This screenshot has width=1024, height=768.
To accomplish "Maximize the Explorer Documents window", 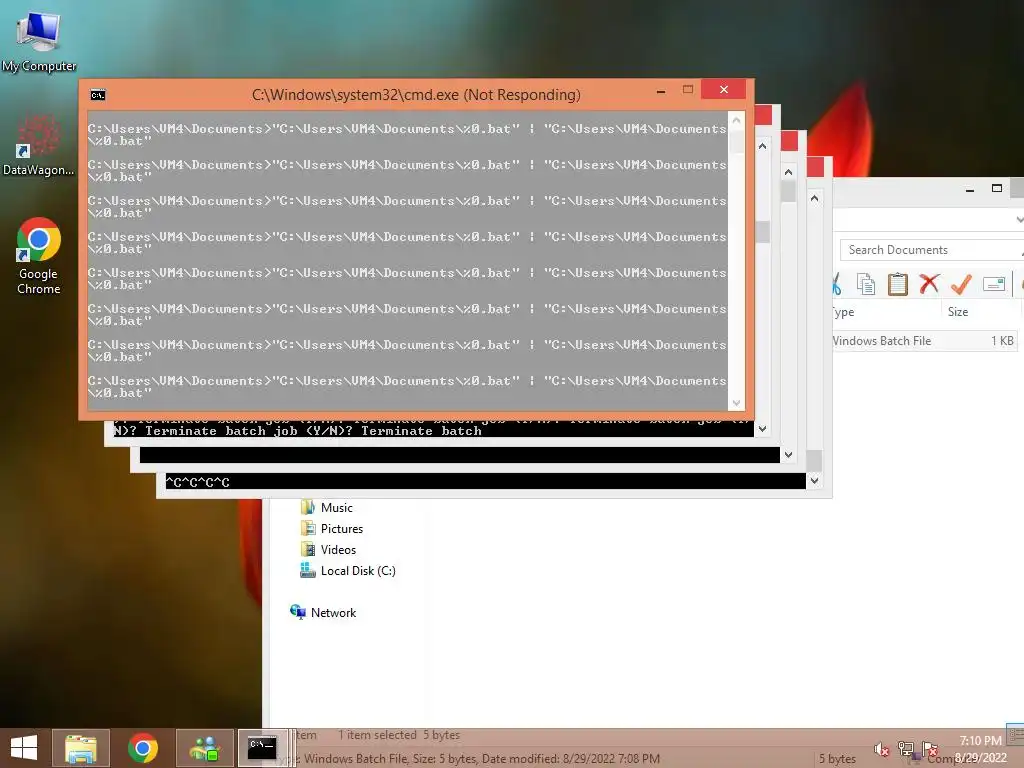I will coord(997,189).
